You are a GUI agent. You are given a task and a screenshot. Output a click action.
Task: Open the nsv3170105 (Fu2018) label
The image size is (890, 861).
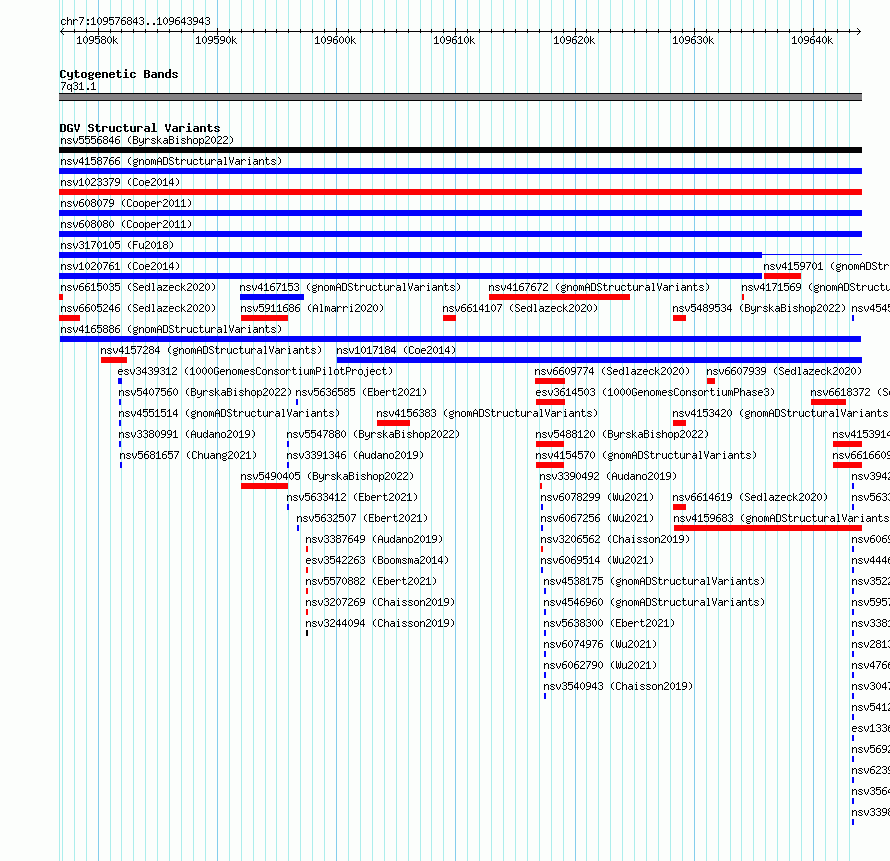[117, 245]
